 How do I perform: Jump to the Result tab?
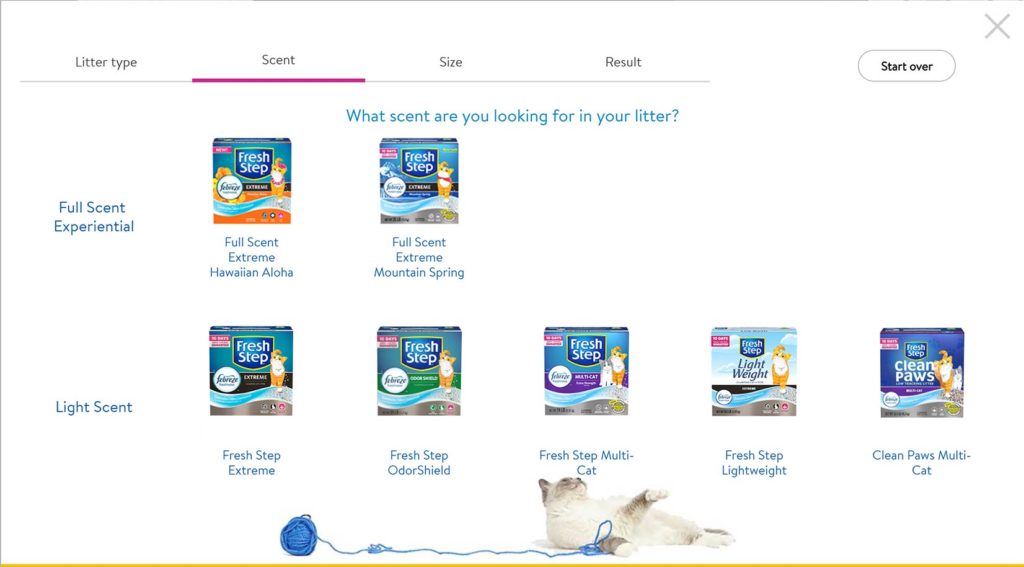[623, 62]
